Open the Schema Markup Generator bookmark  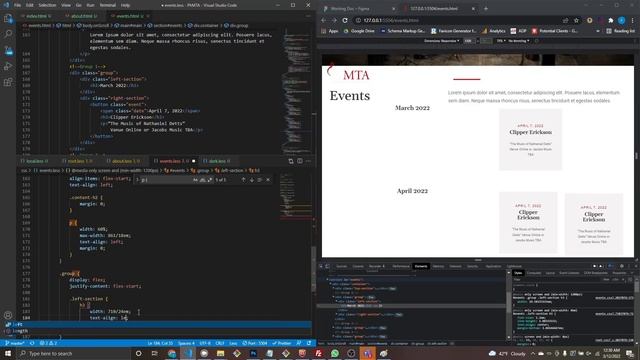[x=403, y=31]
